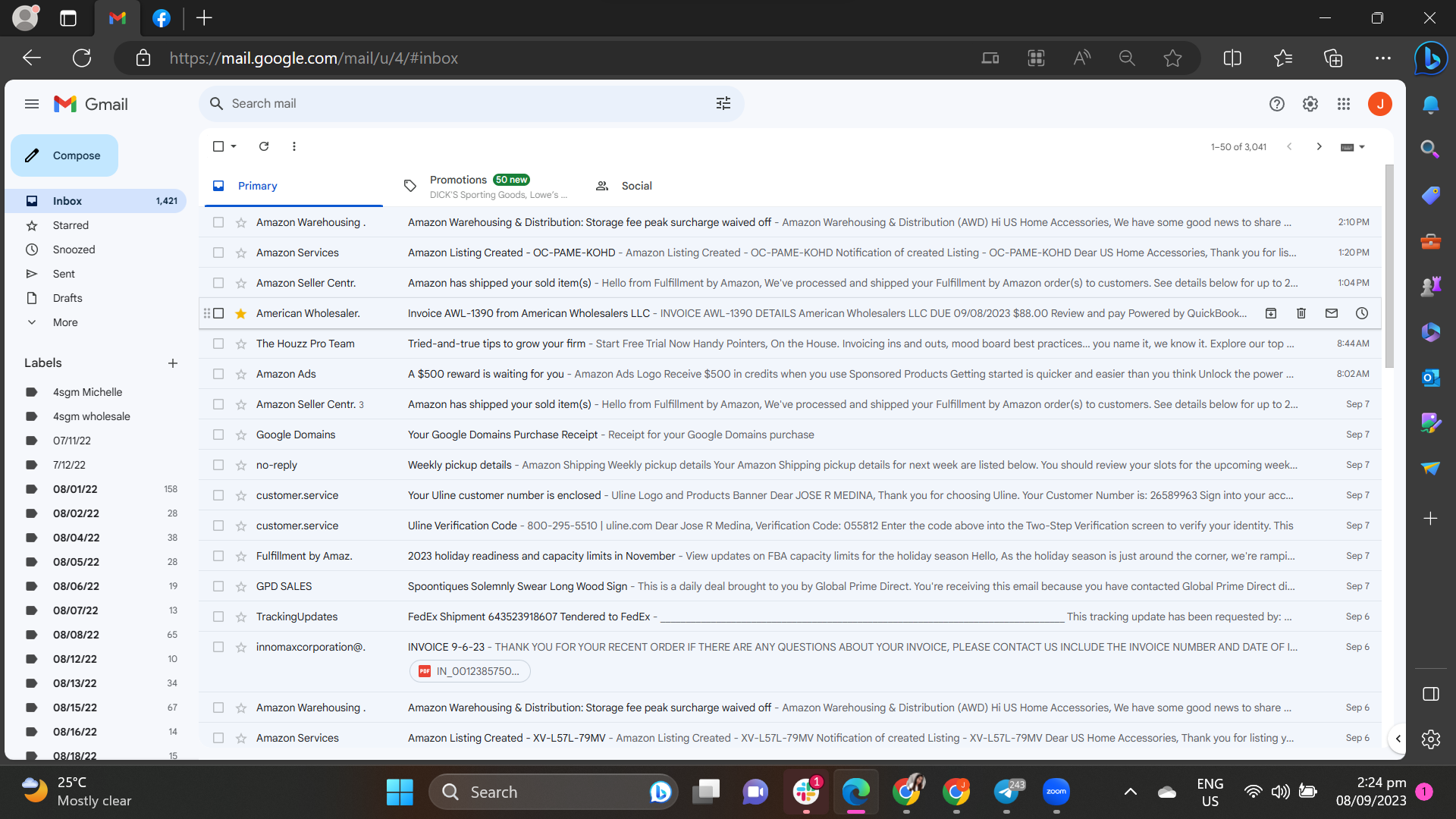Show Gmail side panel arrow
Viewport: 1456px width, 819px height.
pos(1398,739)
